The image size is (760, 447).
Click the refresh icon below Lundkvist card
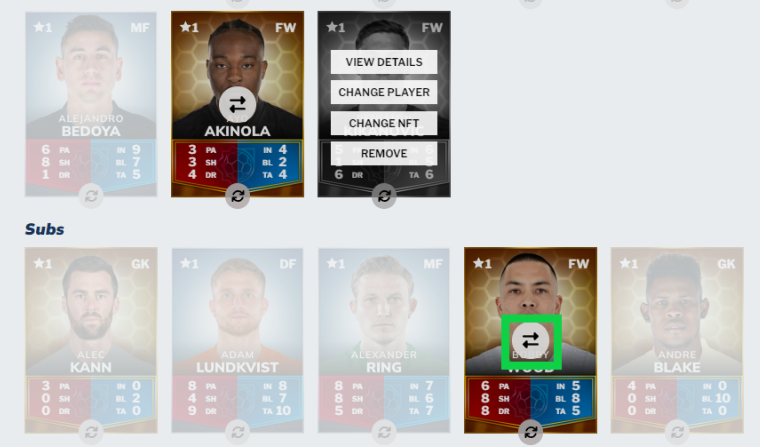(238, 431)
